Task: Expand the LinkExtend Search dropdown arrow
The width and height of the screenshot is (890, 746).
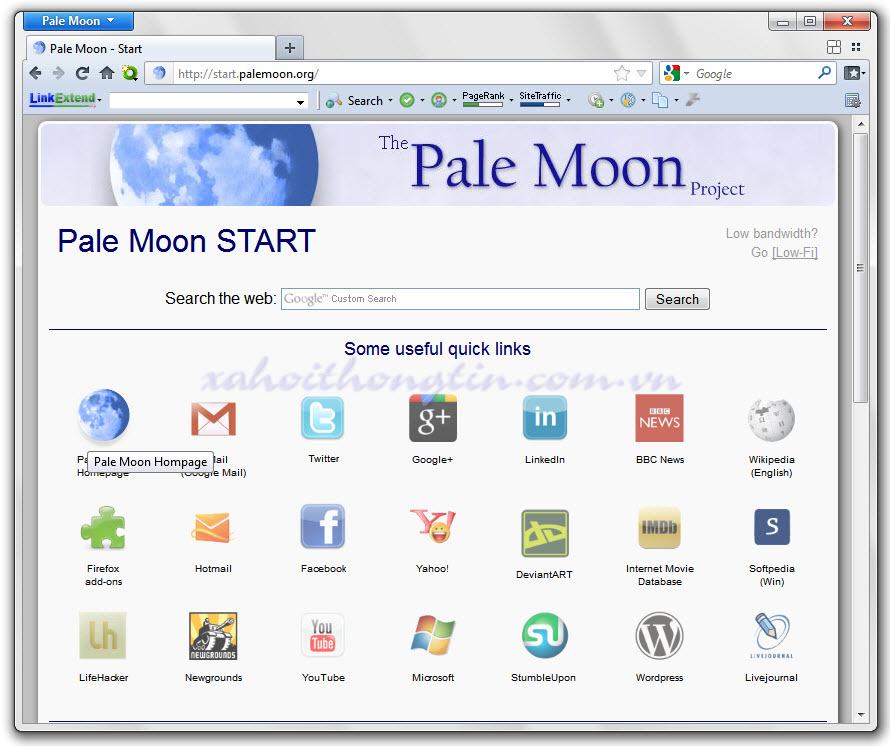Action: point(390,100)
